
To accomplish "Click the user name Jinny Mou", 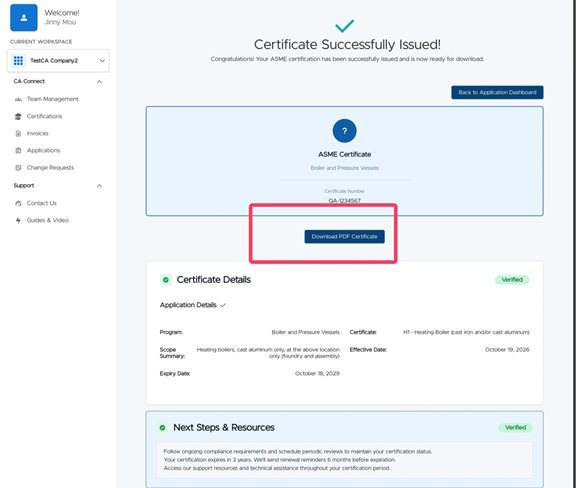I will click(60, 22).
